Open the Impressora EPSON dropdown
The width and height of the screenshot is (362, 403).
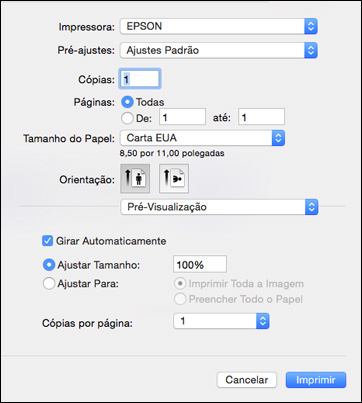coord(219,26)
